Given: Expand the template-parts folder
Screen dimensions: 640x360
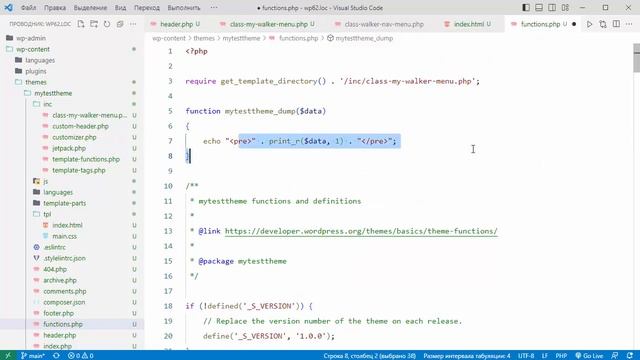Looking at the screenshot, I should [64, 203].
